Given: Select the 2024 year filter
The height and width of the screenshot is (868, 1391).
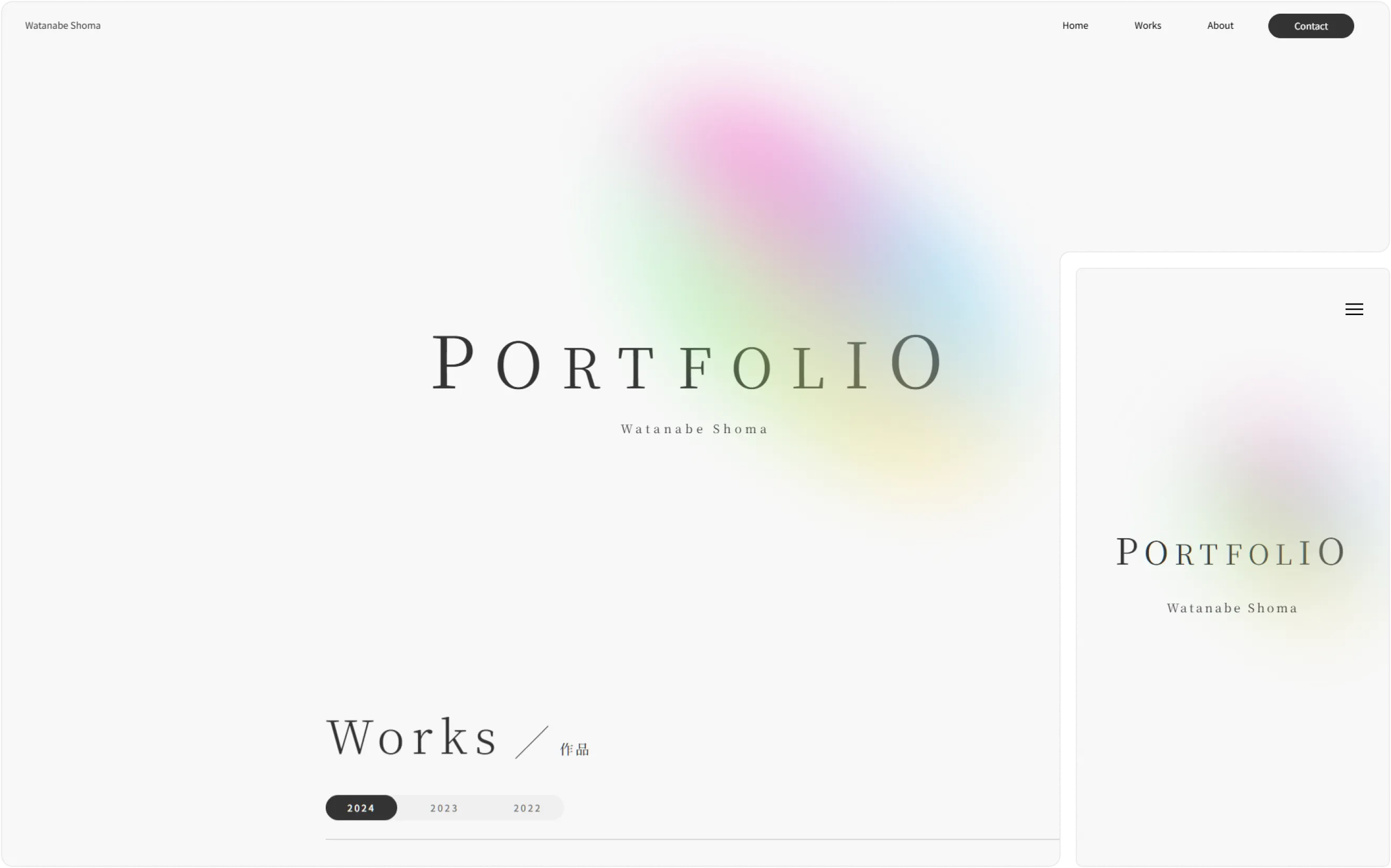Looking at the screenshot, I should pos(361,808).
